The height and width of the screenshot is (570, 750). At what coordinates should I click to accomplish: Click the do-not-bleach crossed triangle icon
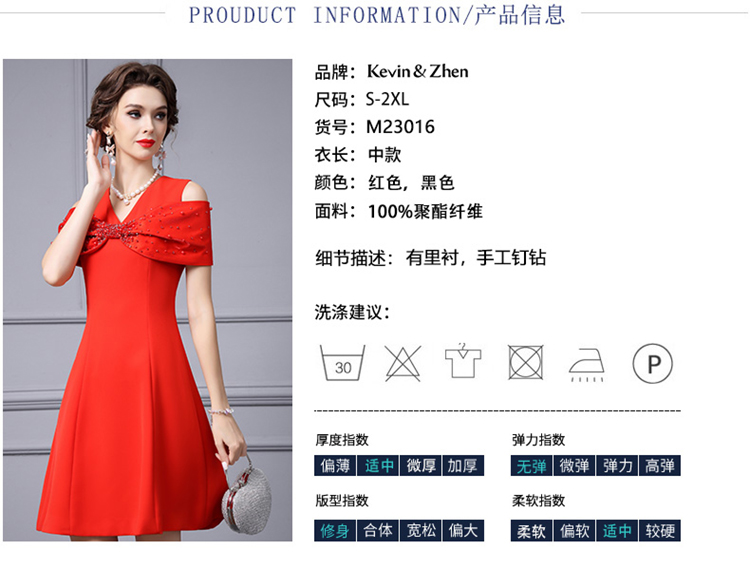pos(403,363)
